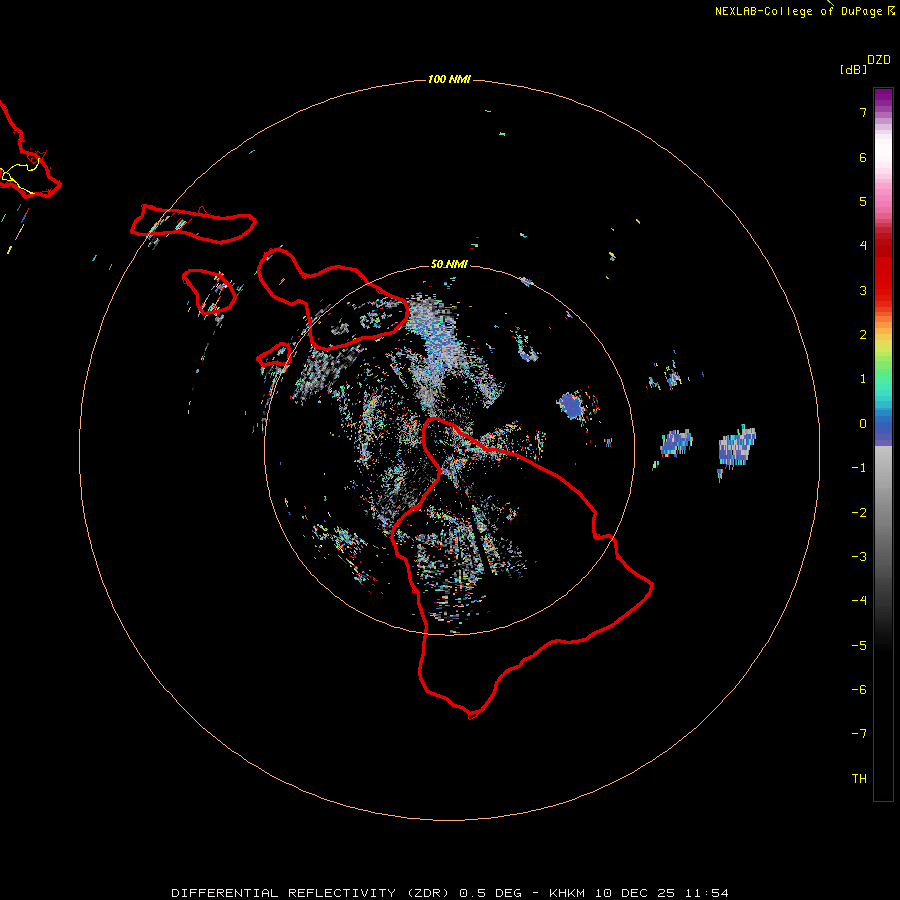Click the -2 value on color scale
Image resolution: width=900 pixels, height=900 pixels.
(859, 513)
